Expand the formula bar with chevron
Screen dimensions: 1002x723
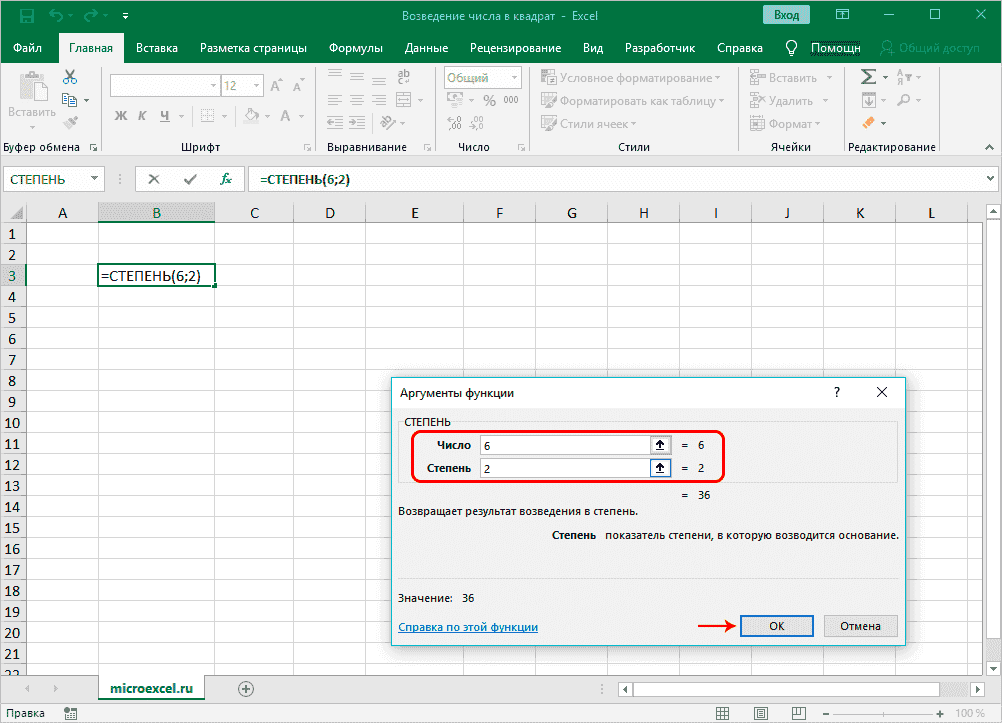(989, 179)
